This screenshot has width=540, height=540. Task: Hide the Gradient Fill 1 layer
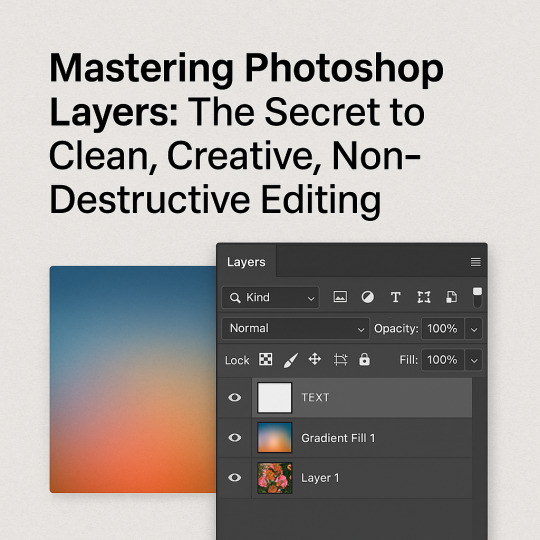[x=235, y=437]
